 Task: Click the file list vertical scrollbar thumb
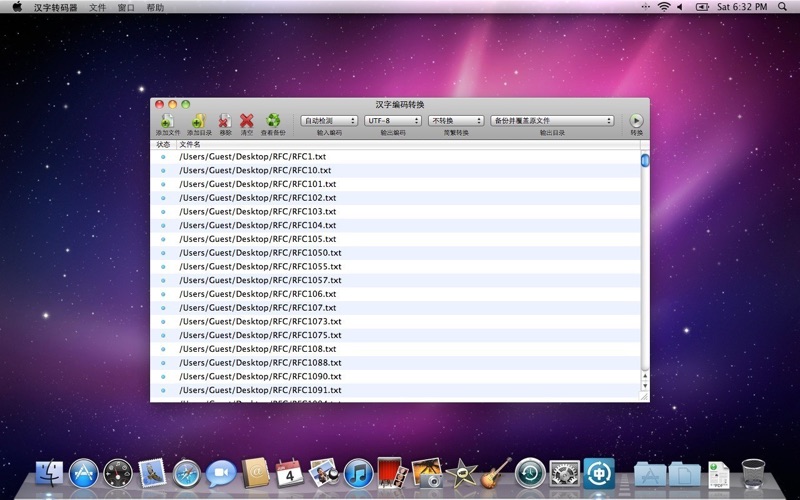pos(645,160)
